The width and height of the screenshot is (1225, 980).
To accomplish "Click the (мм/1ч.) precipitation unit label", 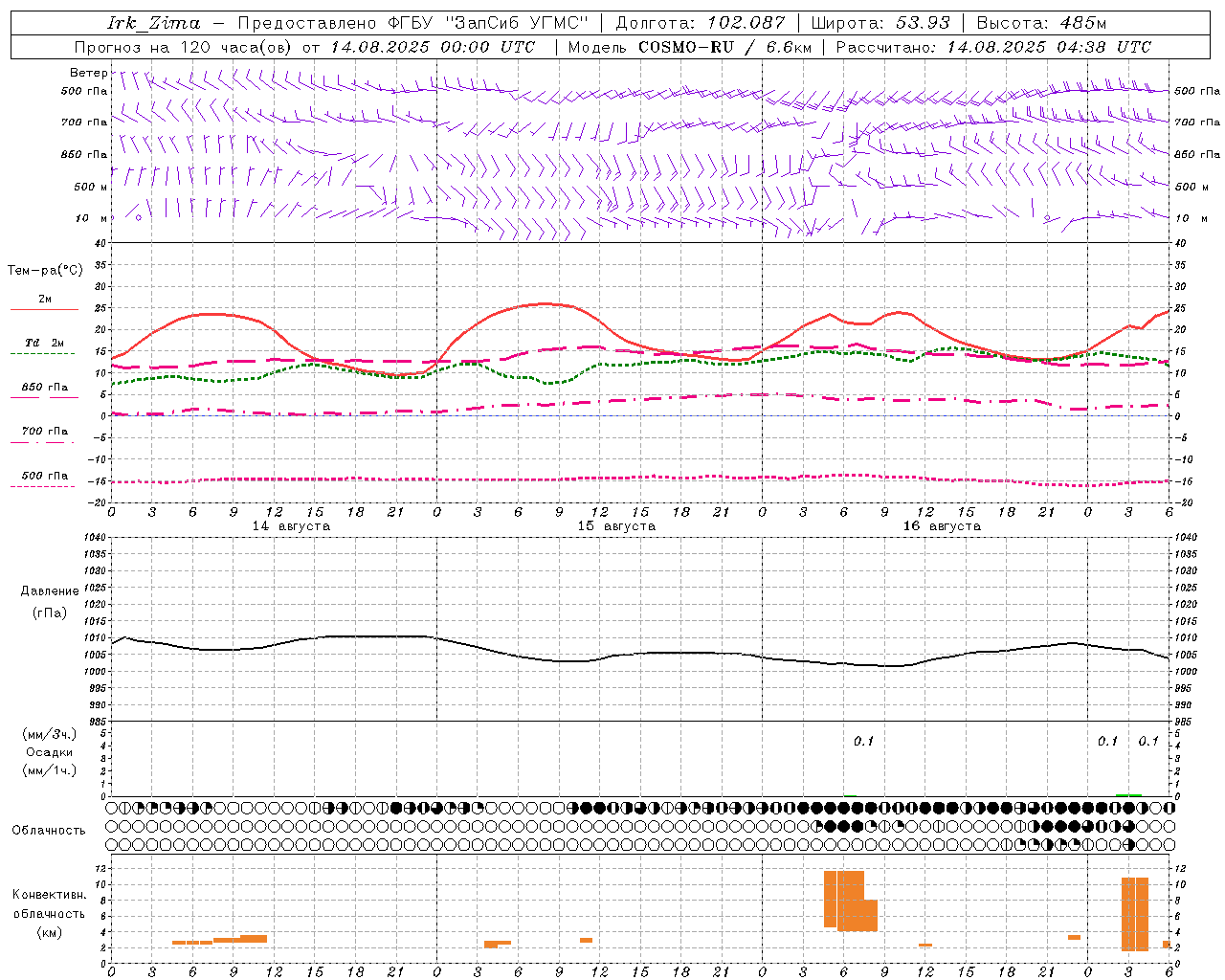I will (x=50, y=770).
